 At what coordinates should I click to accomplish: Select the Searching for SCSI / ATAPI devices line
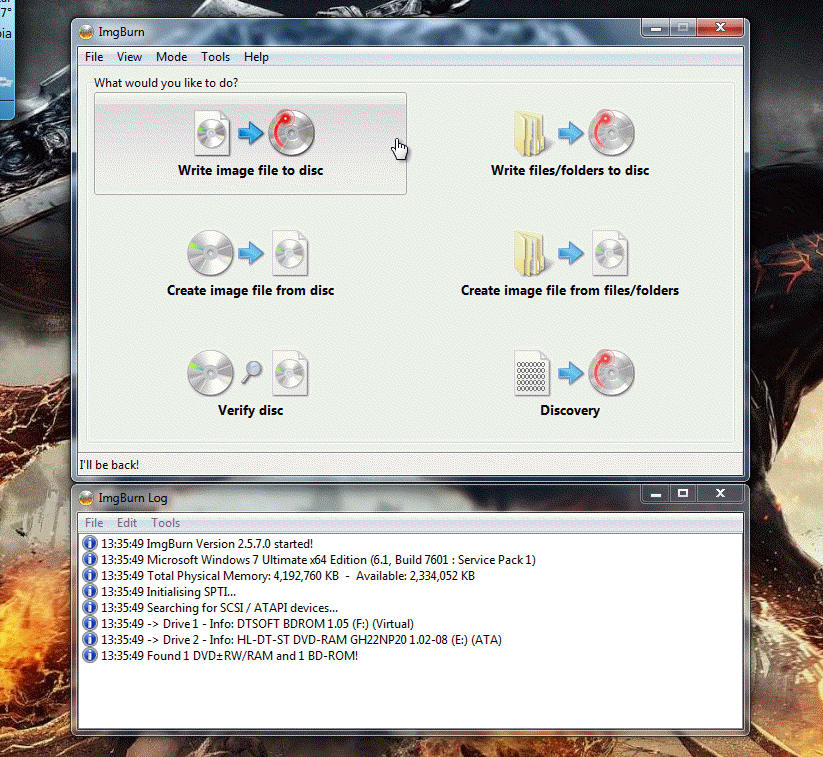point(219,607)
